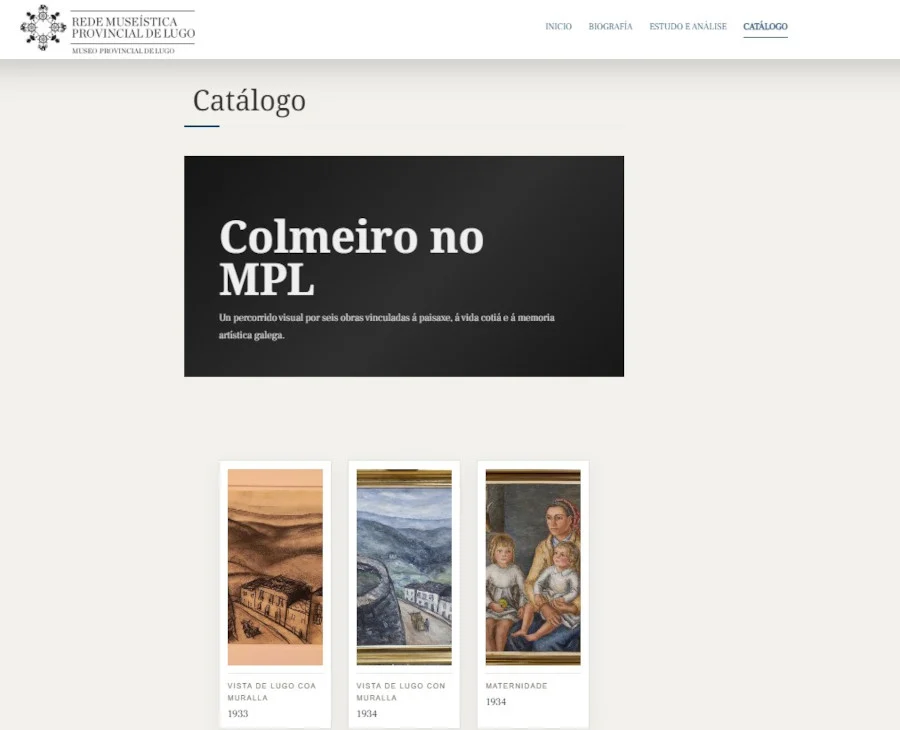Open the Biografía menu item
Image resolution: width=900 pixels, height=730 pixels.
(610, 27)
